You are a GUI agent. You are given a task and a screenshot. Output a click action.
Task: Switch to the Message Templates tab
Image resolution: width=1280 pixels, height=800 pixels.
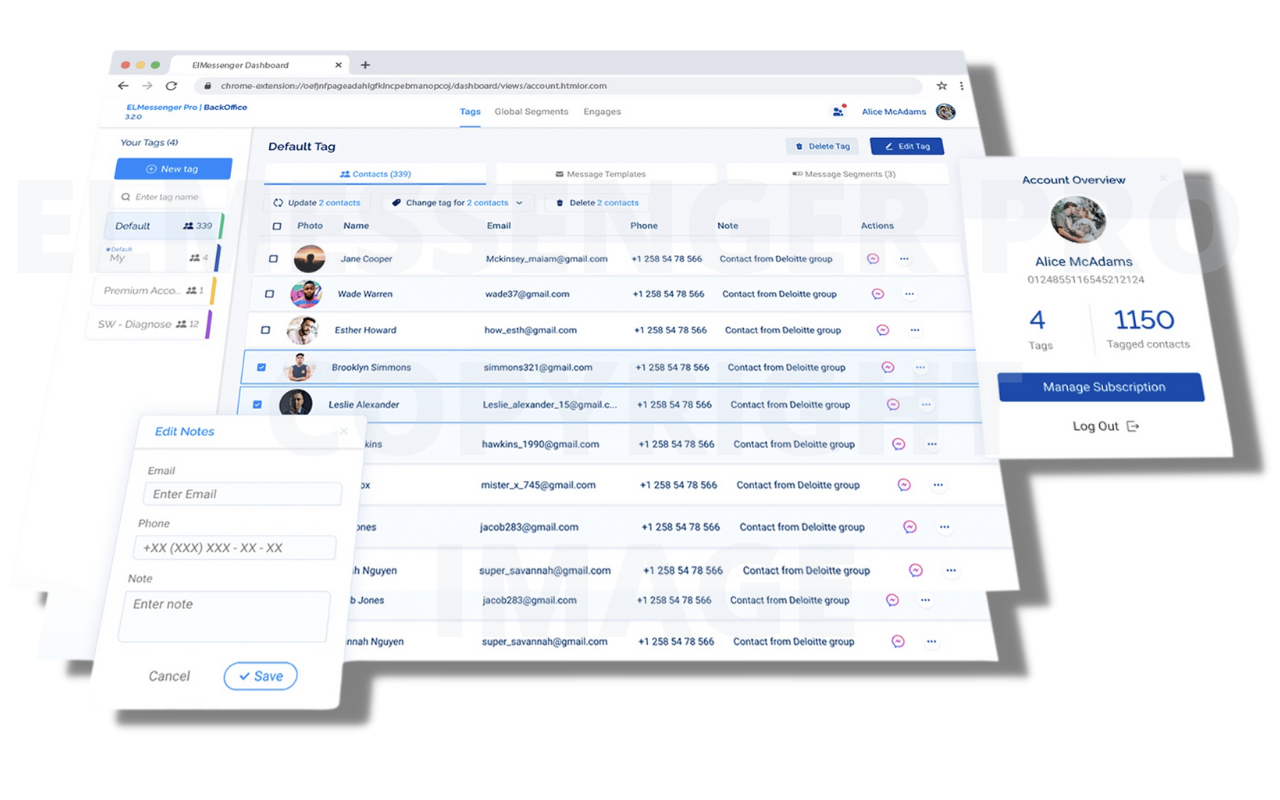[x=603, y=173]
